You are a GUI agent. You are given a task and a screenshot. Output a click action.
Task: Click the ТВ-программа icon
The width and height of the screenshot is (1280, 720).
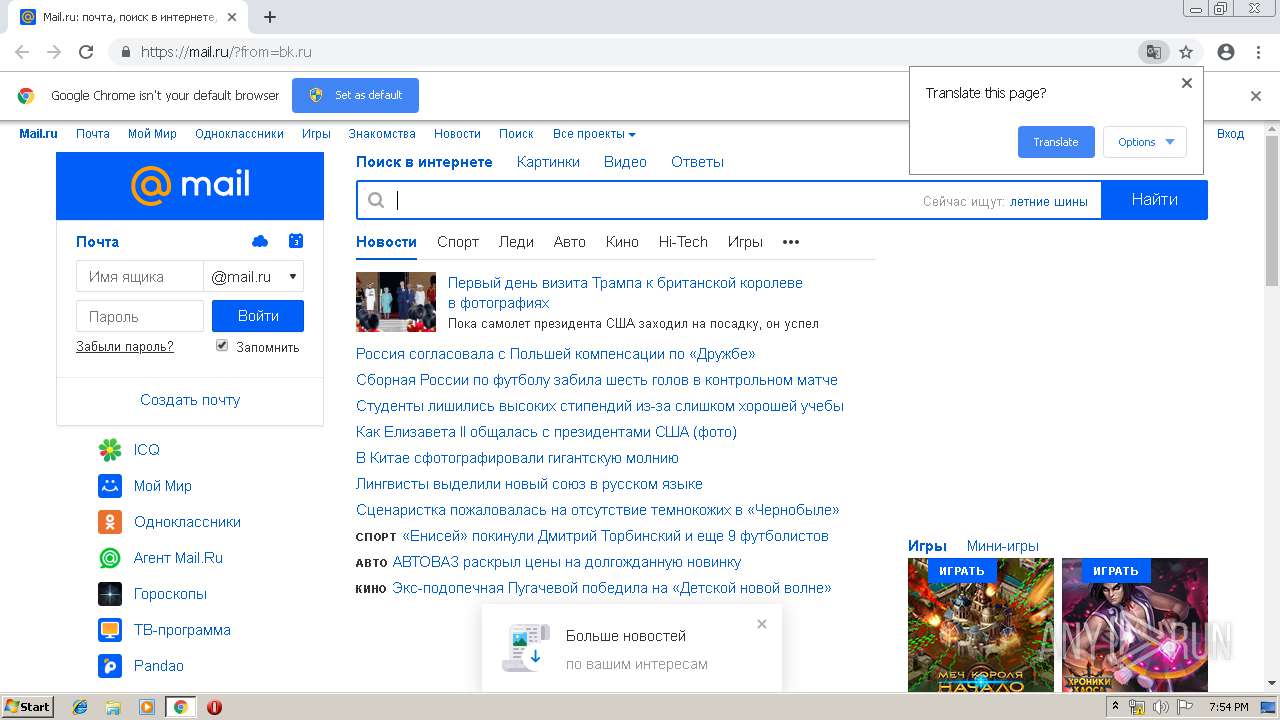[x=110, y=630]
